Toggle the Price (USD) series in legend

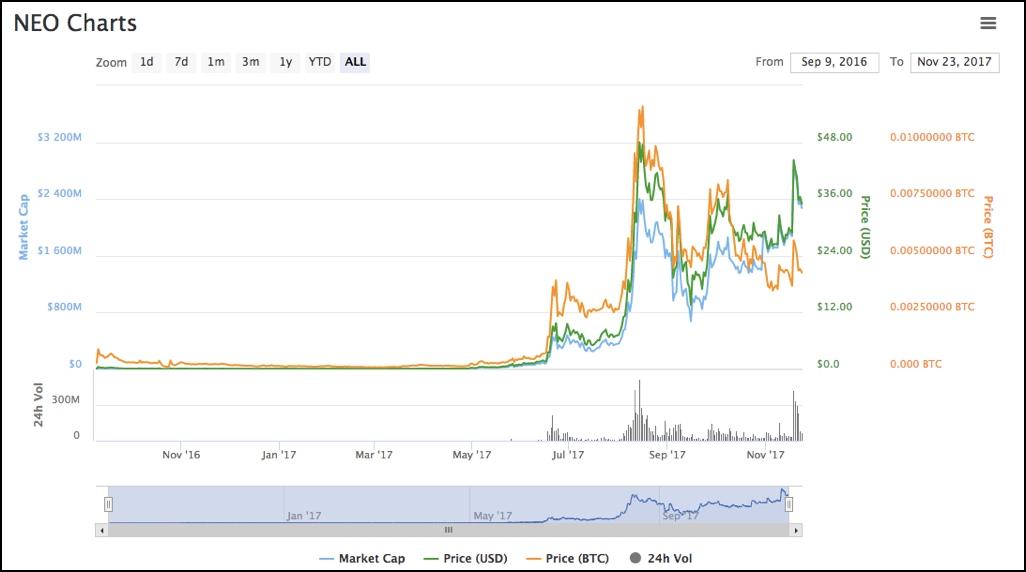(x=465, y=558)
